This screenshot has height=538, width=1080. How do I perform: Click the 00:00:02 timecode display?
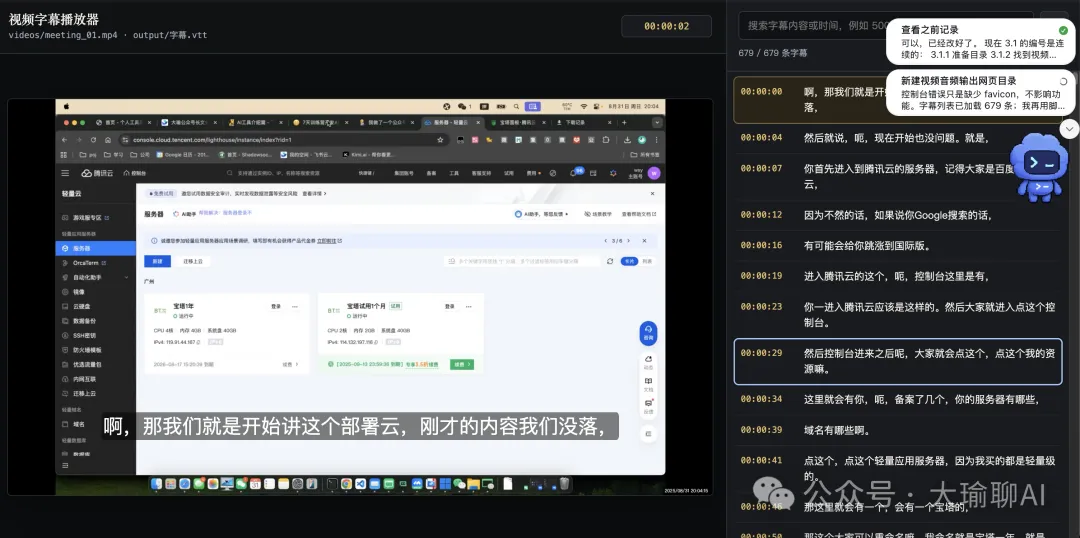666,26
